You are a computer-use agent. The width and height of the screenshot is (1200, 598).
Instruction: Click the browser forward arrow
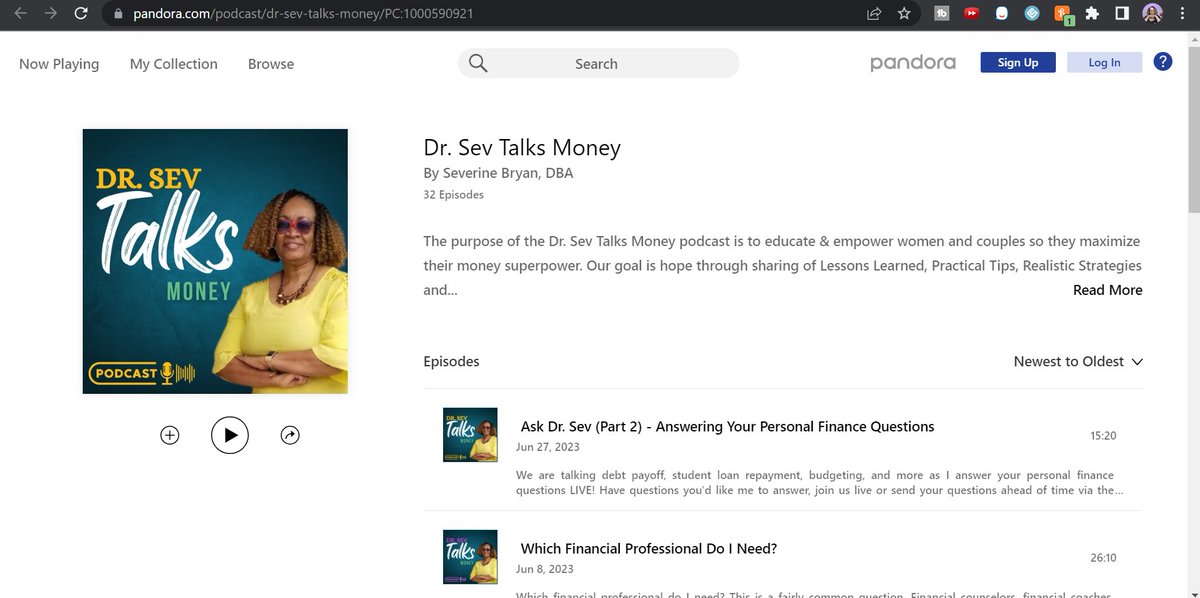click(x=50, y=14)
